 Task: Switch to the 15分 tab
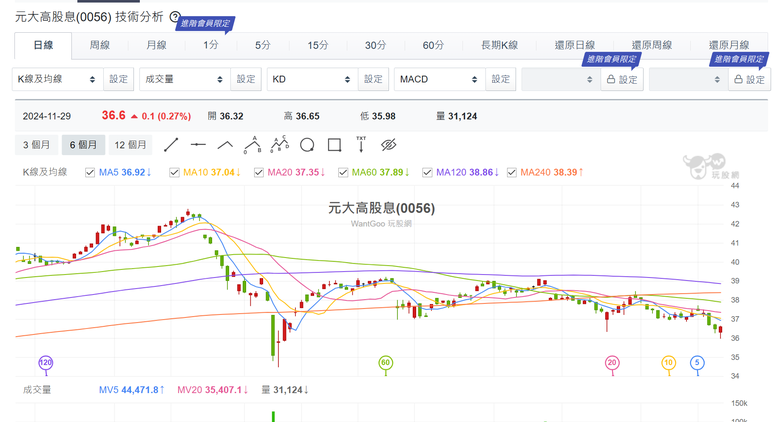pos(318,45)
